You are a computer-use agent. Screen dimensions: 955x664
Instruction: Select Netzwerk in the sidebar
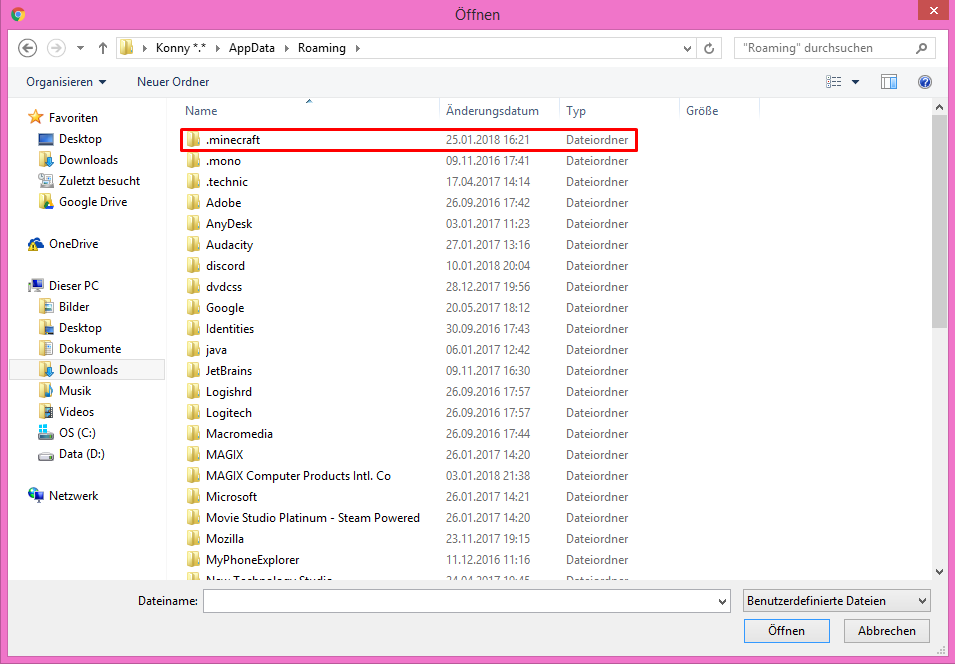[x=63, y=496]
